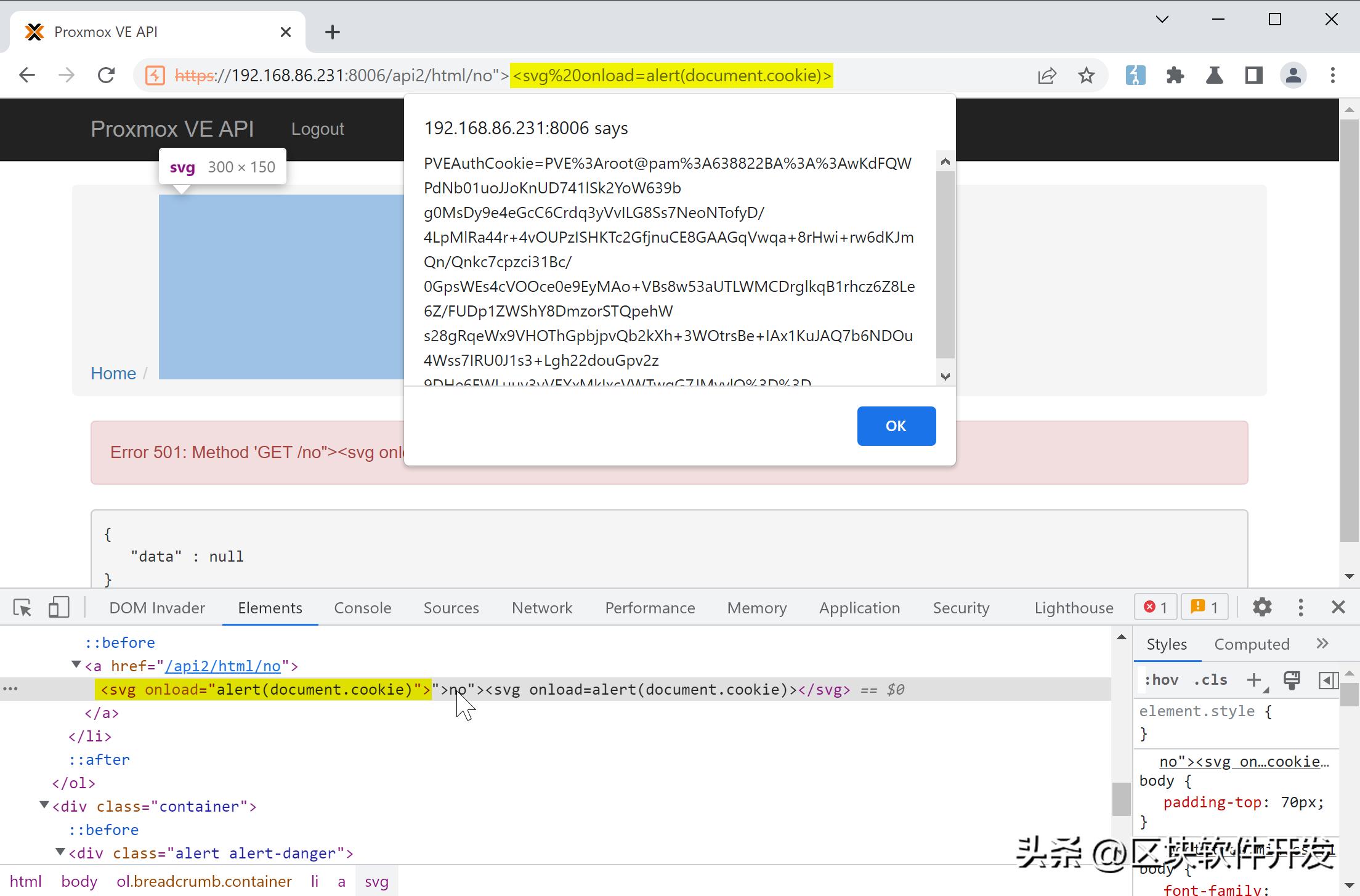Select the inspect element tool
The image size is (1360, 896).
[x=22, y=607]
